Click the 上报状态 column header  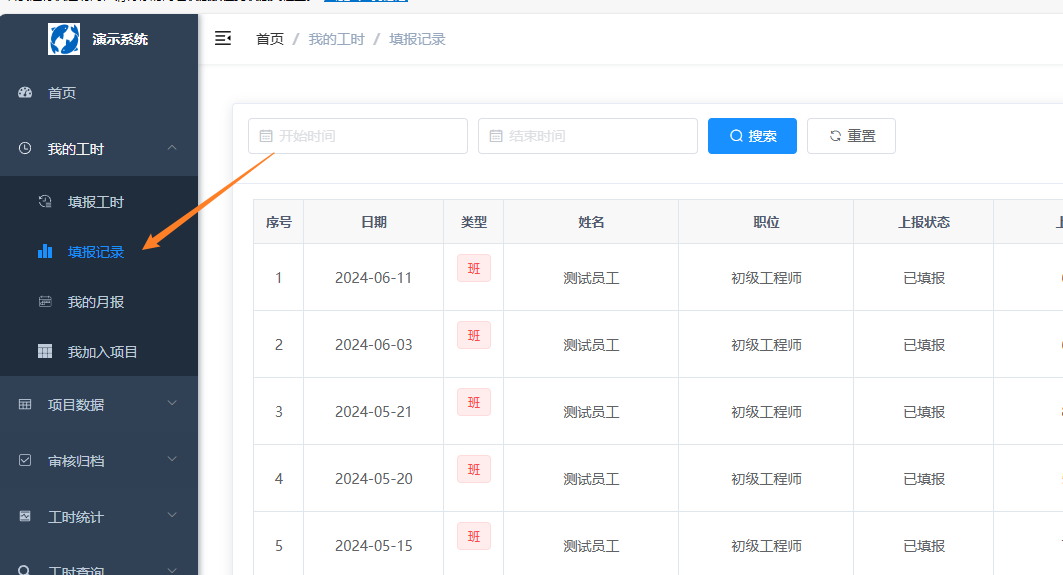pos(924,222)
